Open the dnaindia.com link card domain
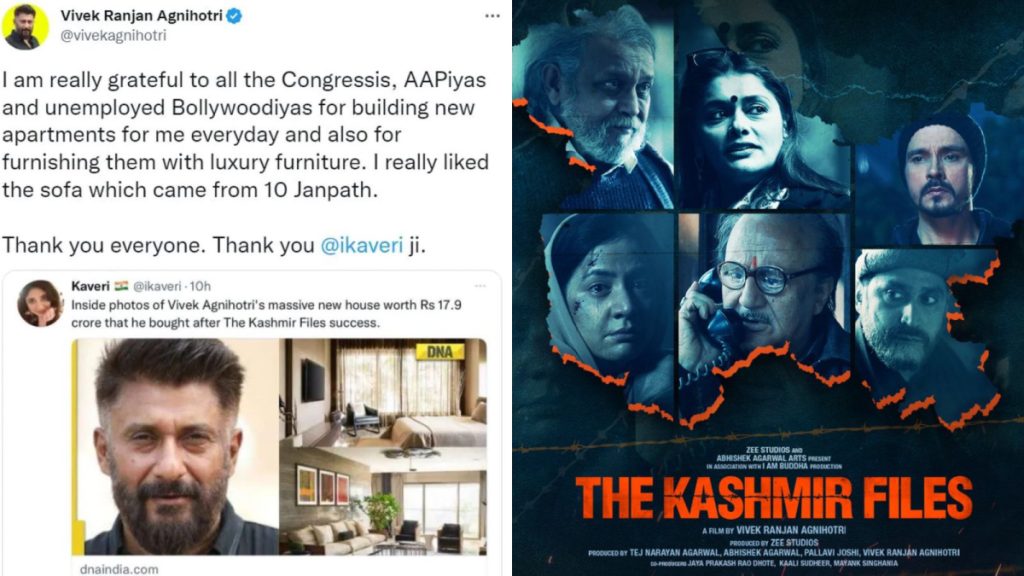Screen dimensions: 1024x576 [x=119, y=569]
